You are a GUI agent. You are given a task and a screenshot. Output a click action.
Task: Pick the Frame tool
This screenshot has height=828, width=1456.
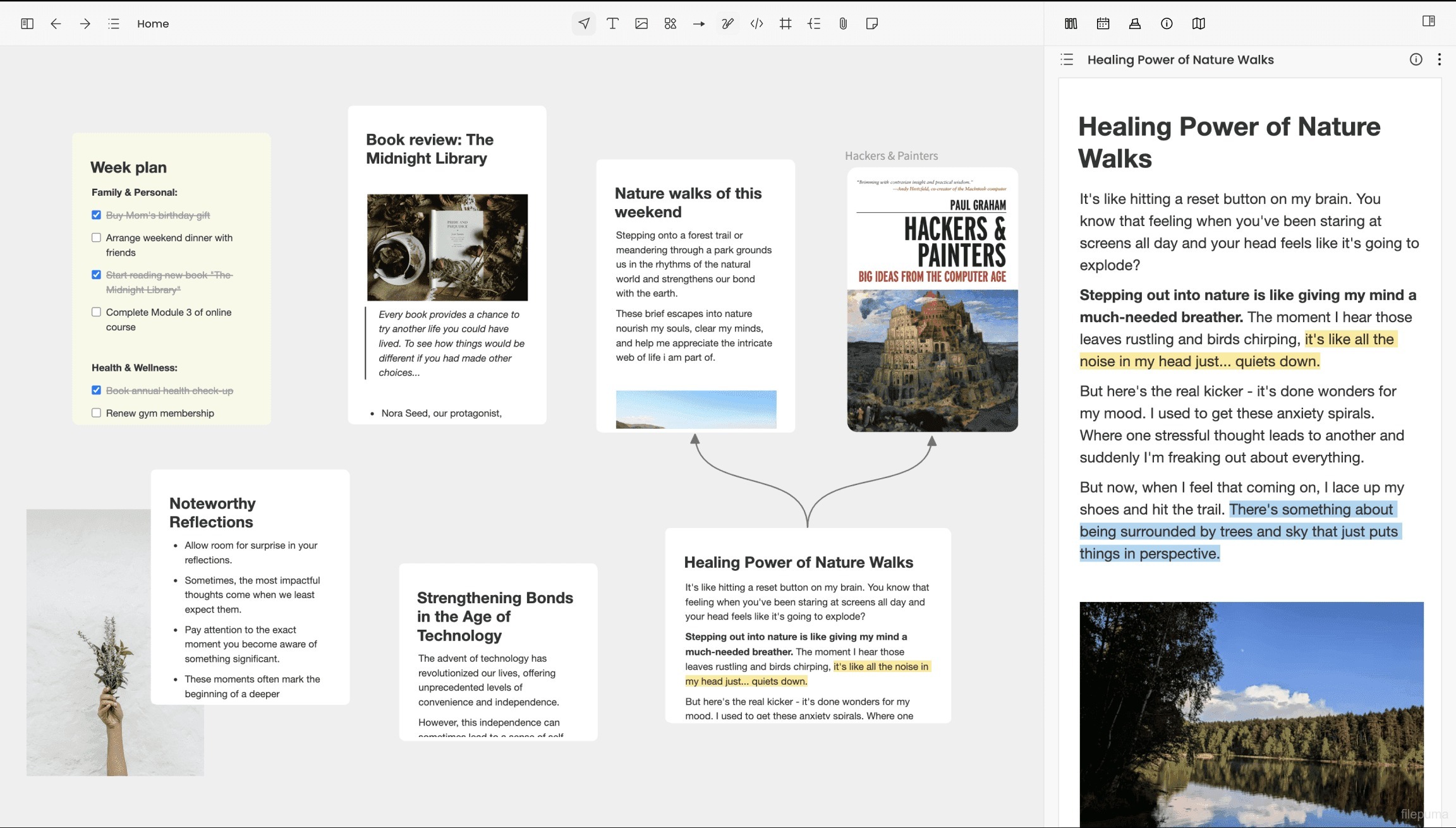[x=786, y=23]
